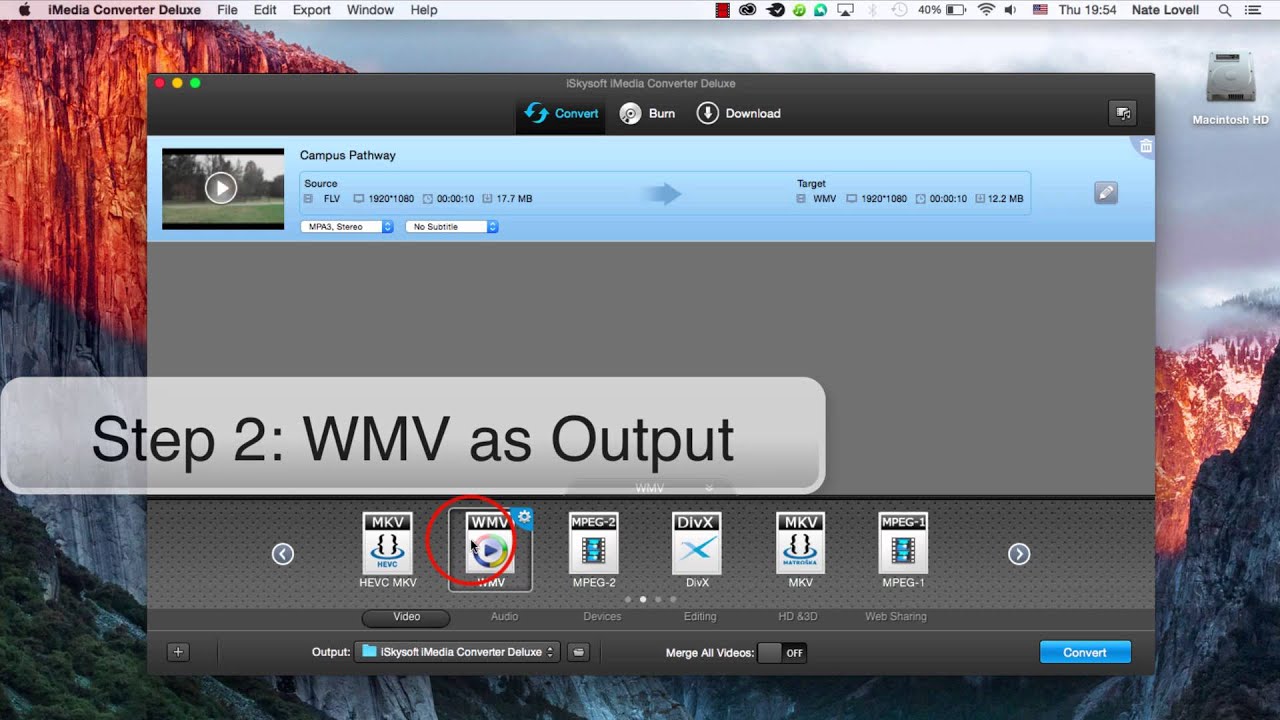Image resolution: width=1280 pixels, height=720 pixels.
Task: Choose the MPEG-2 output format icon
Action: [x=593, y=543]
